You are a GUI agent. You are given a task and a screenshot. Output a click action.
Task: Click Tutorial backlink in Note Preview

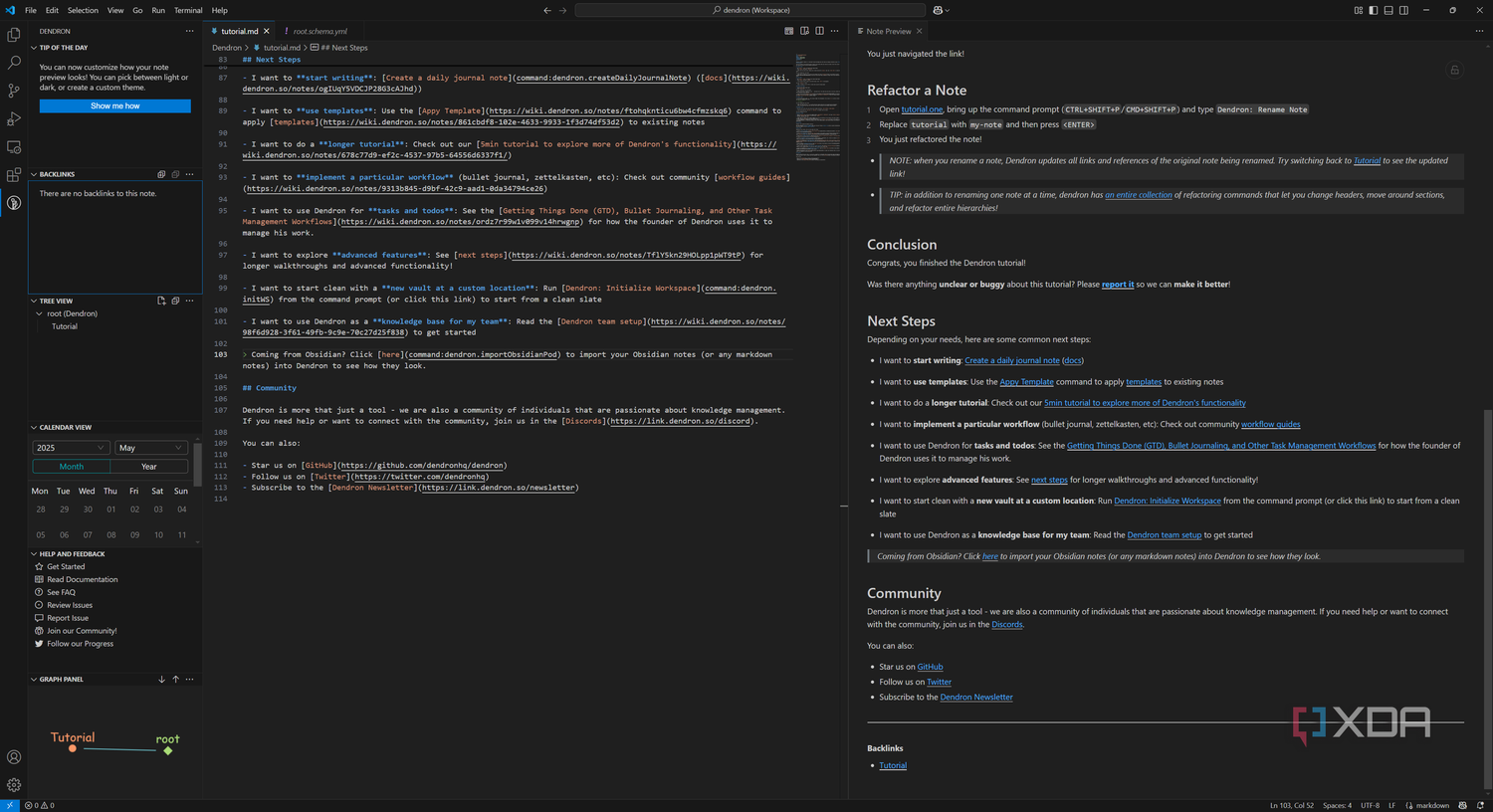[x=893, y=765]
